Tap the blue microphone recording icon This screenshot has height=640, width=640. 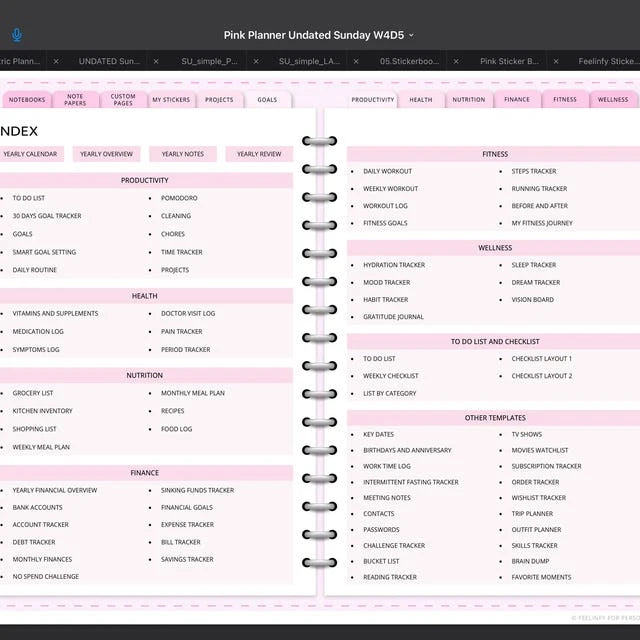click(17, 35)
